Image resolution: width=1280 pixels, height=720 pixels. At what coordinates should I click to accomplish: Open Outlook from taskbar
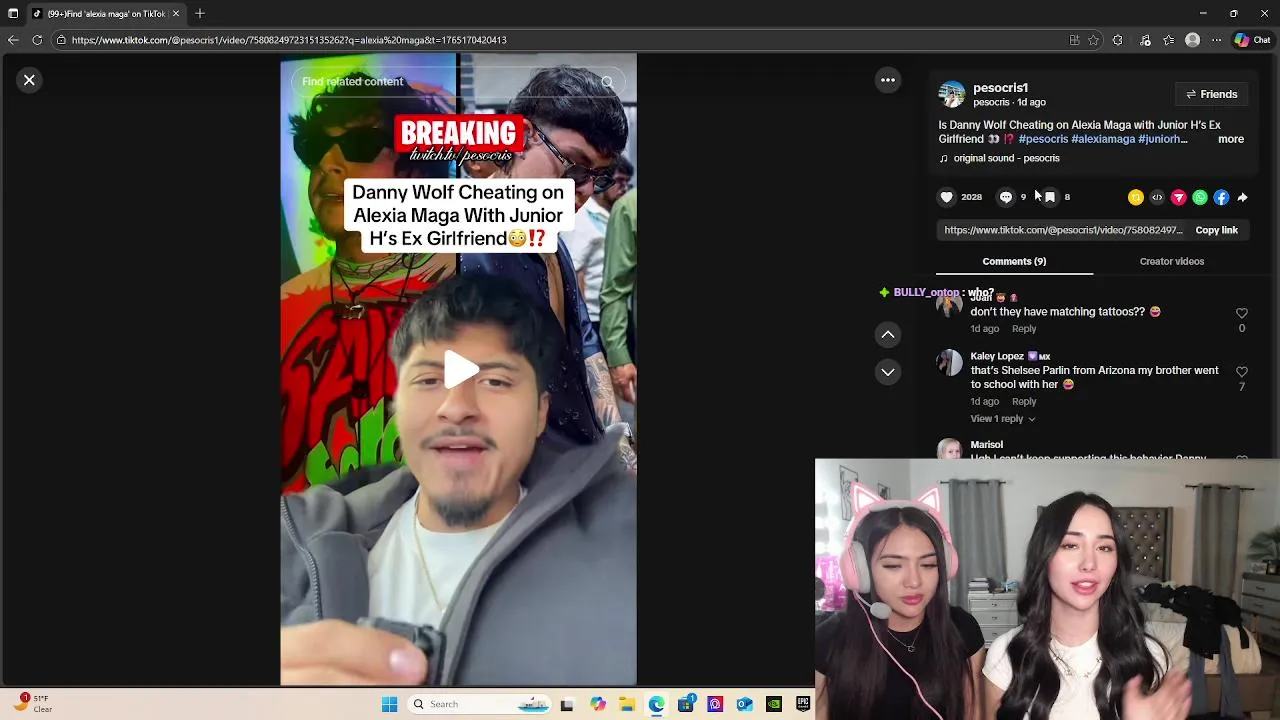click(744, 704)
